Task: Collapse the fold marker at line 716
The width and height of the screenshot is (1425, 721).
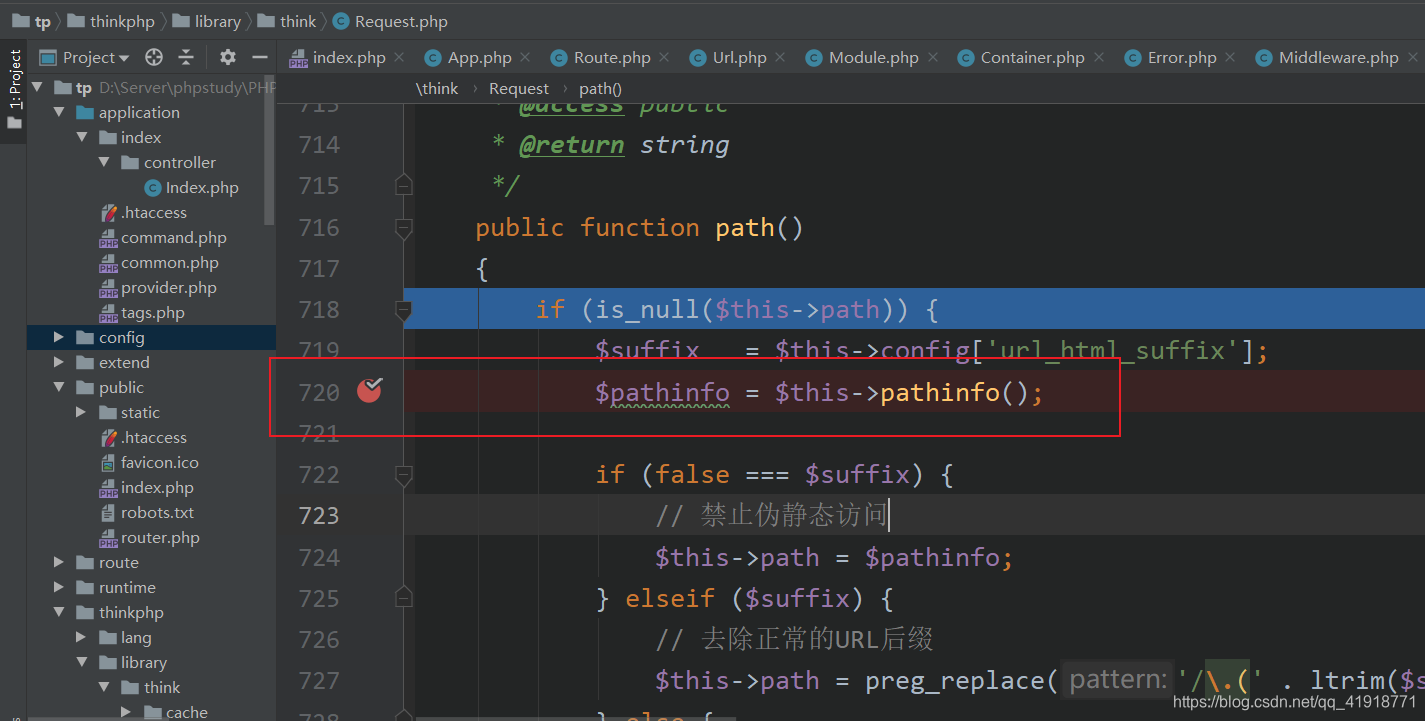Action: tap(403, 228)
